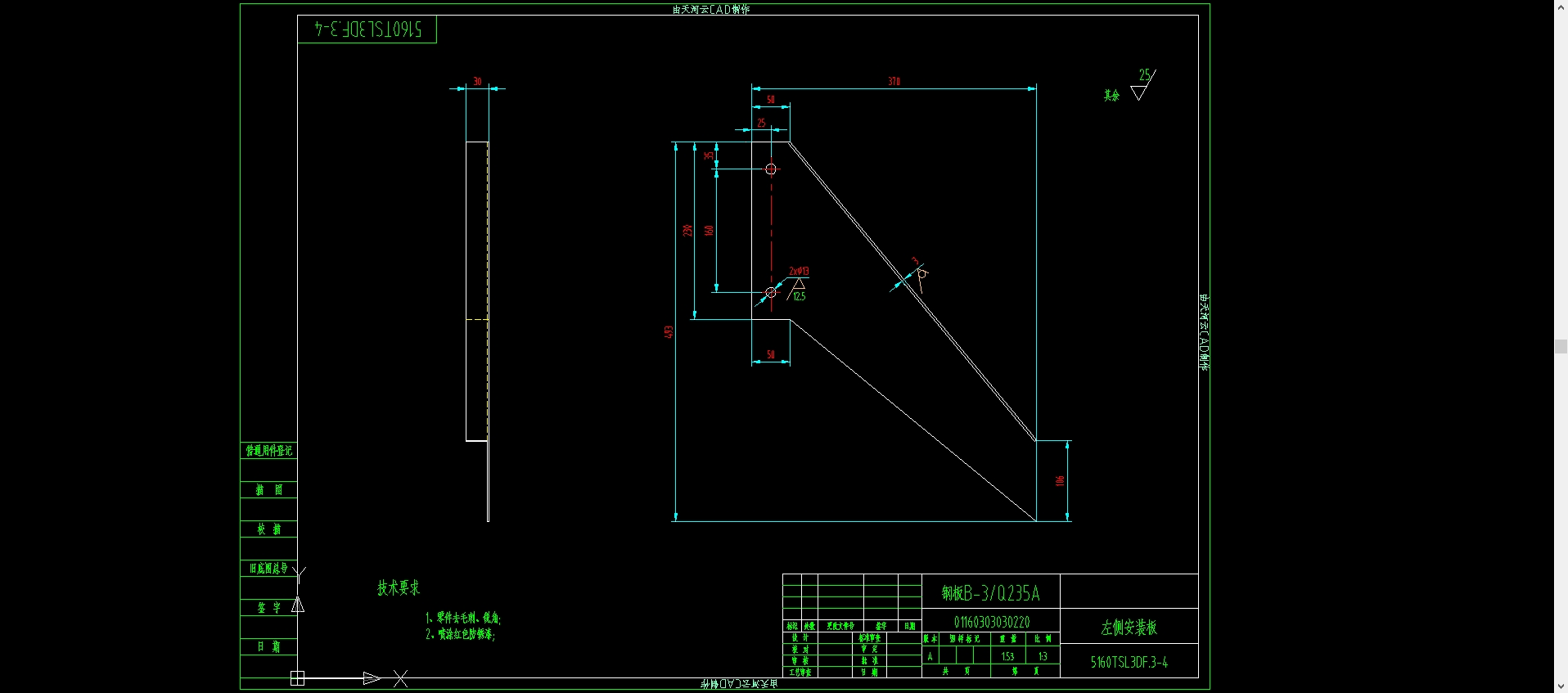
Task: Click the "工艺审查" cell
Action: pyautogui.click(x=800, y=673)
